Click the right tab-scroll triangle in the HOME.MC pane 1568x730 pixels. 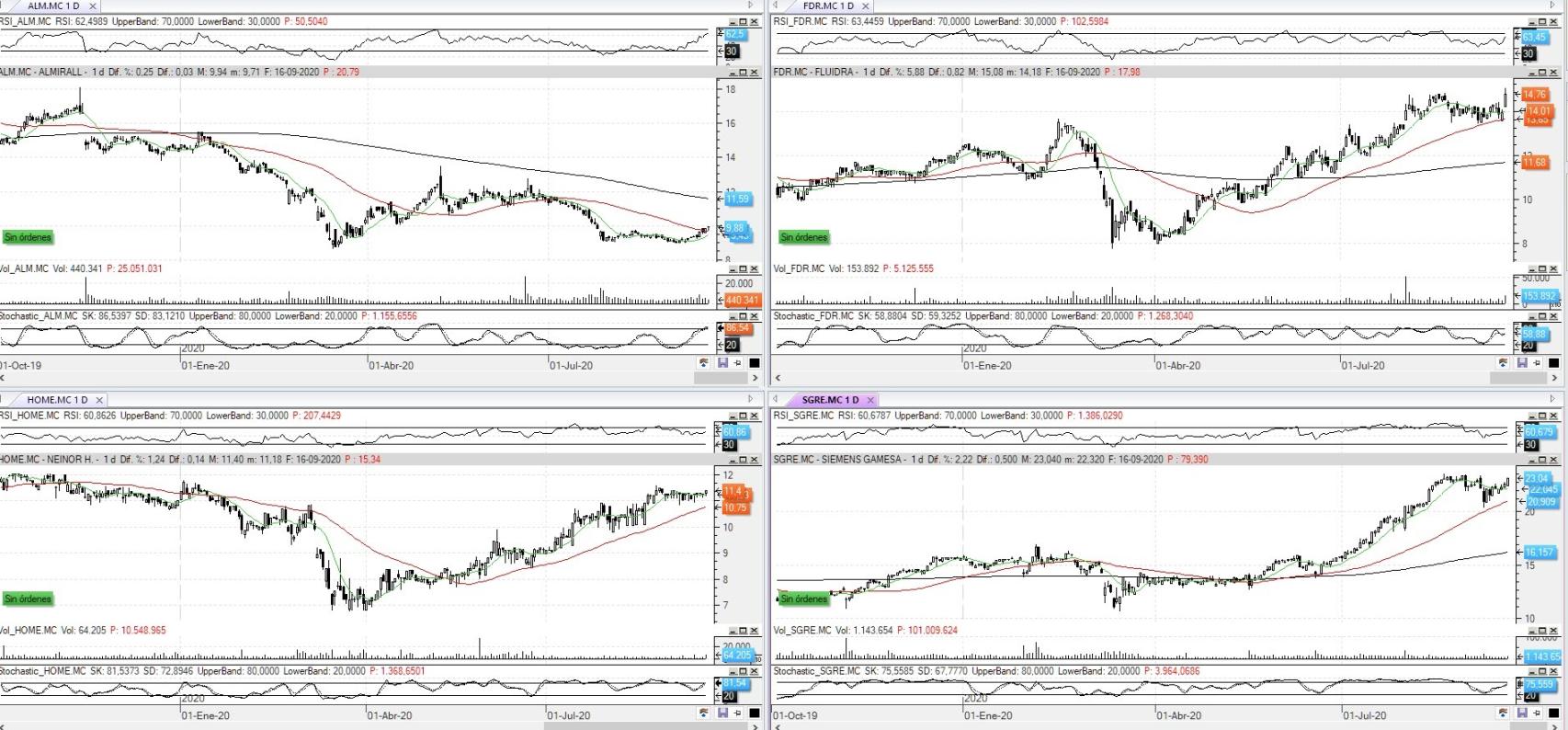pos(751,399)
